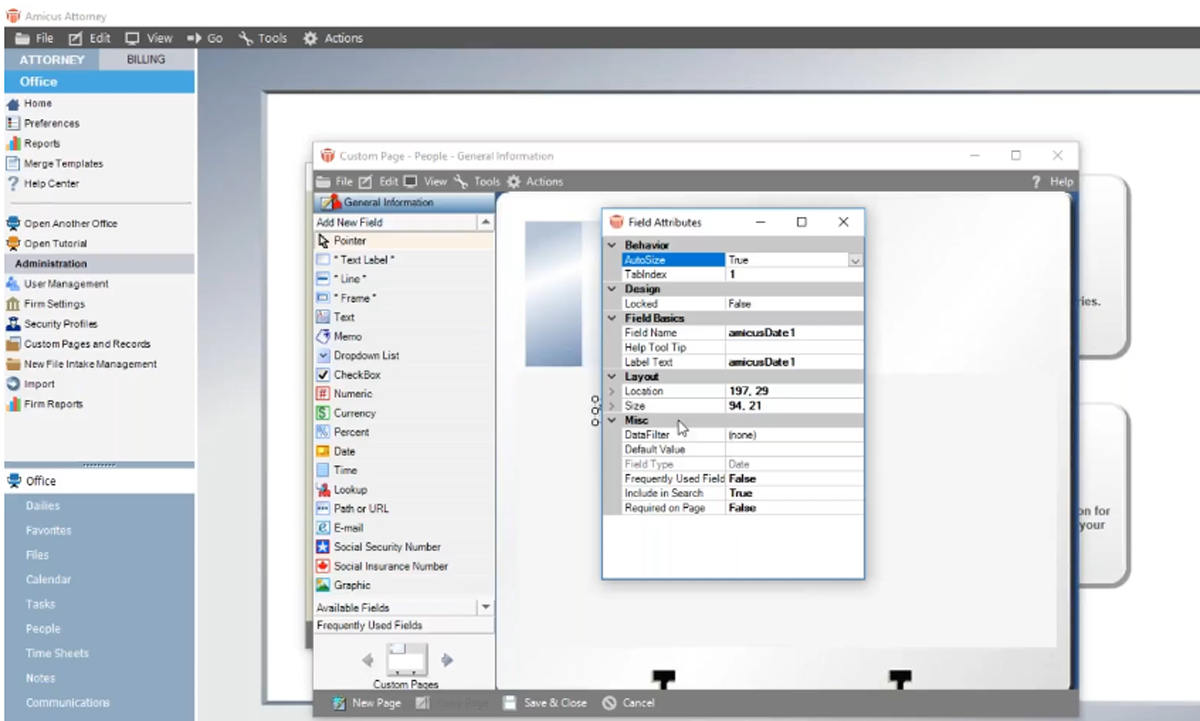Screen dimensions: 1200x721
Task: Add a Dropdown List field
Action: (x=404, y=355)
